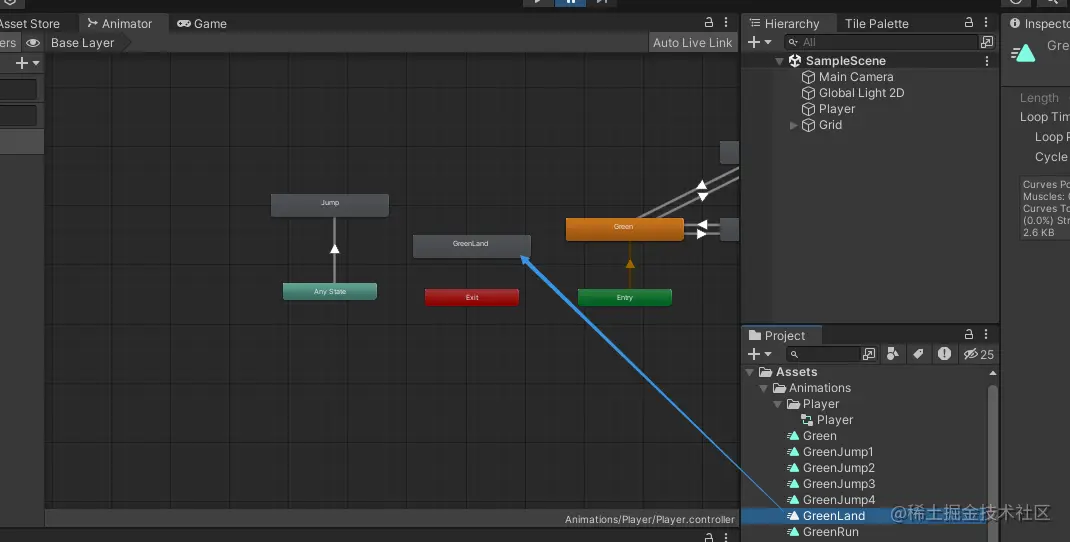
Task: Collapse the Animations folder arrow
Action: click(764, 388)
